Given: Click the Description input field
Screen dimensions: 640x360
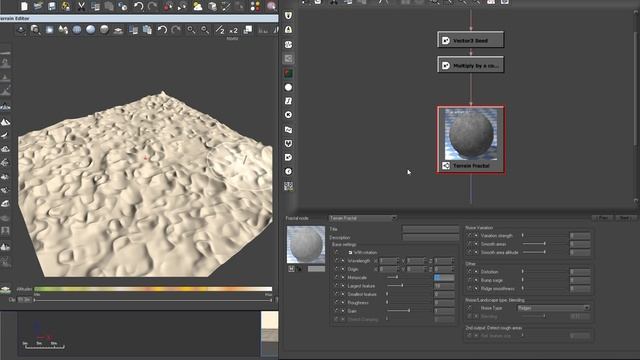Looking at the screenshot, I should [x=431, y=237].
